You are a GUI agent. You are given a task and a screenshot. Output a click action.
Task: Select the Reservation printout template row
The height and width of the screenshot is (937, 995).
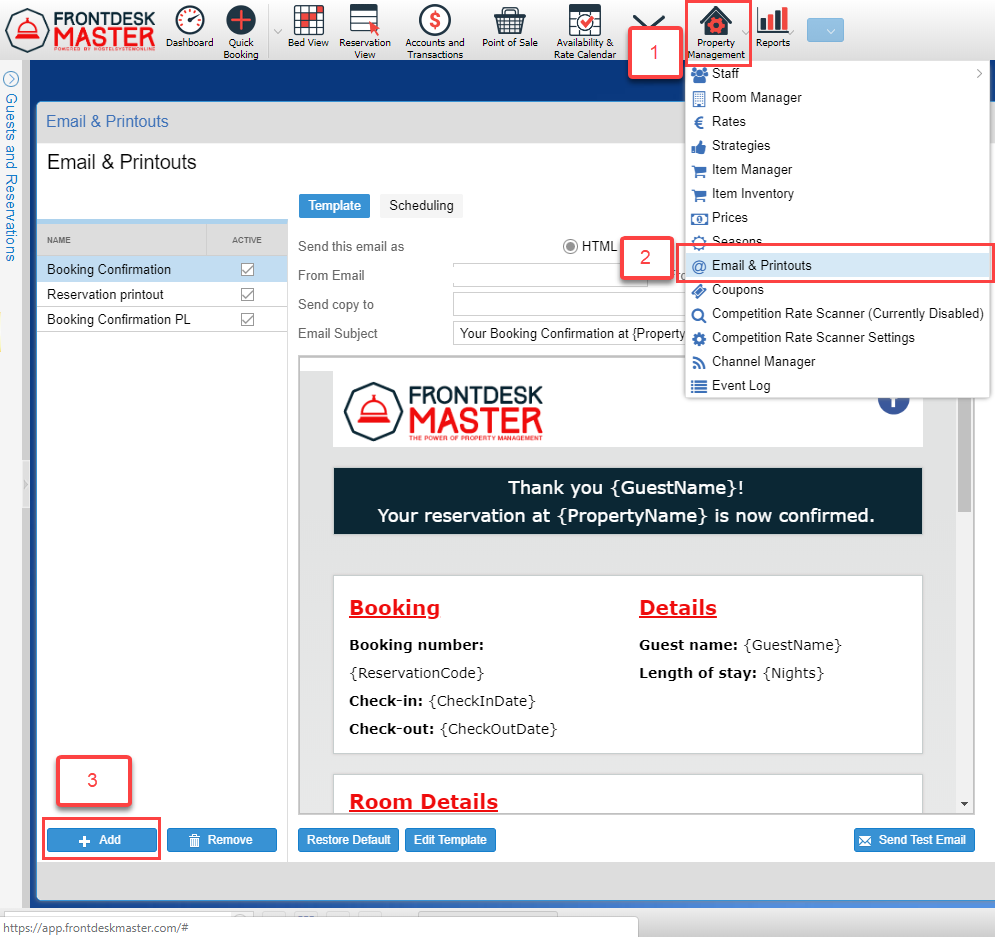click(x=162, y=294)
